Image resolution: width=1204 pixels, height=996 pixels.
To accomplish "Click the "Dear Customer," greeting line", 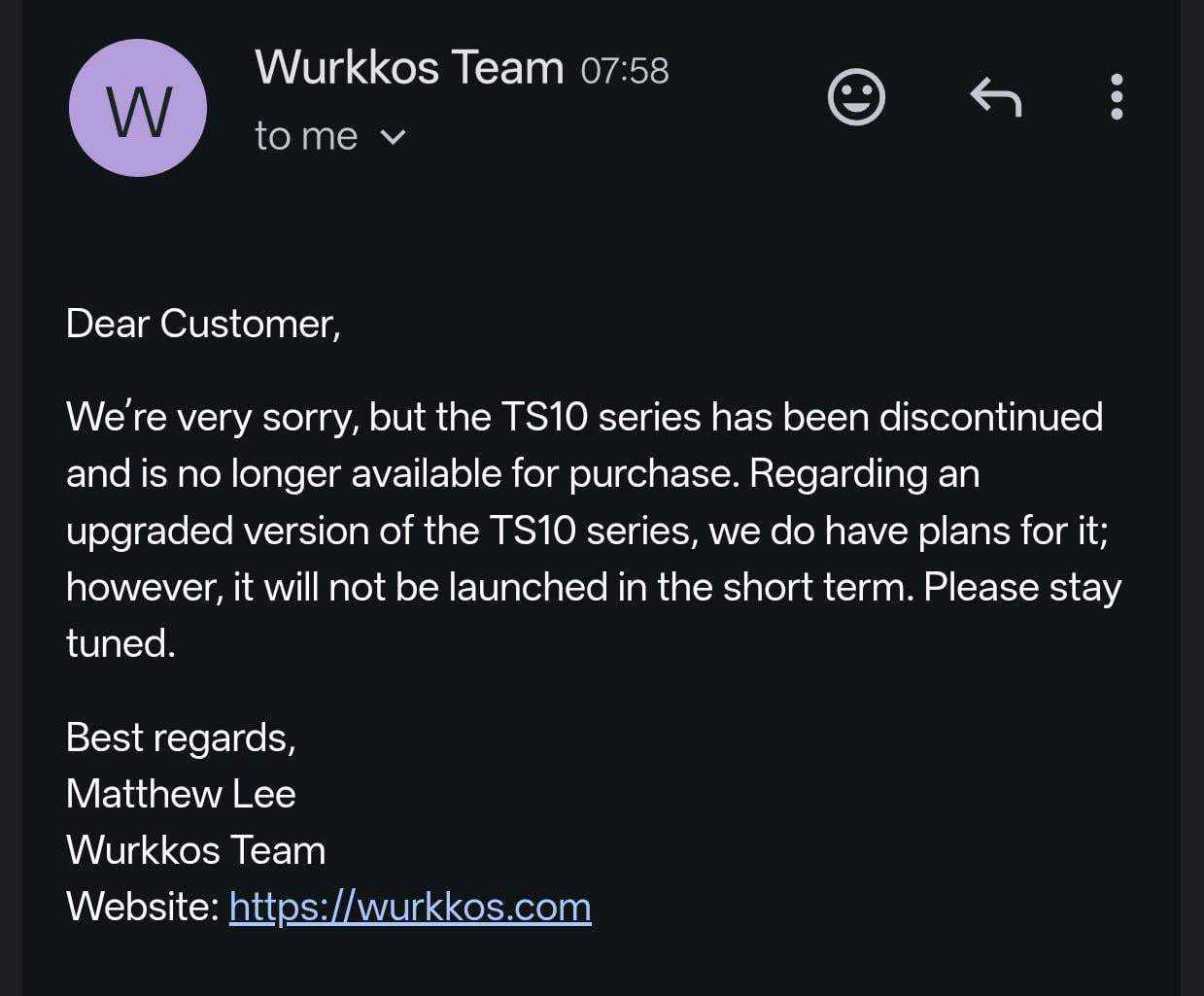I will point(203,324).
